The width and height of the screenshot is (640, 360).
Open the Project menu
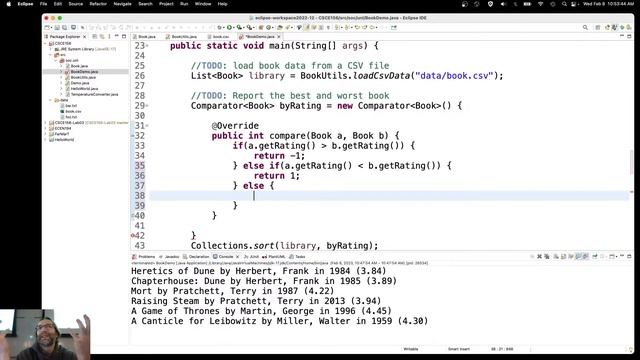click(166, 4)
